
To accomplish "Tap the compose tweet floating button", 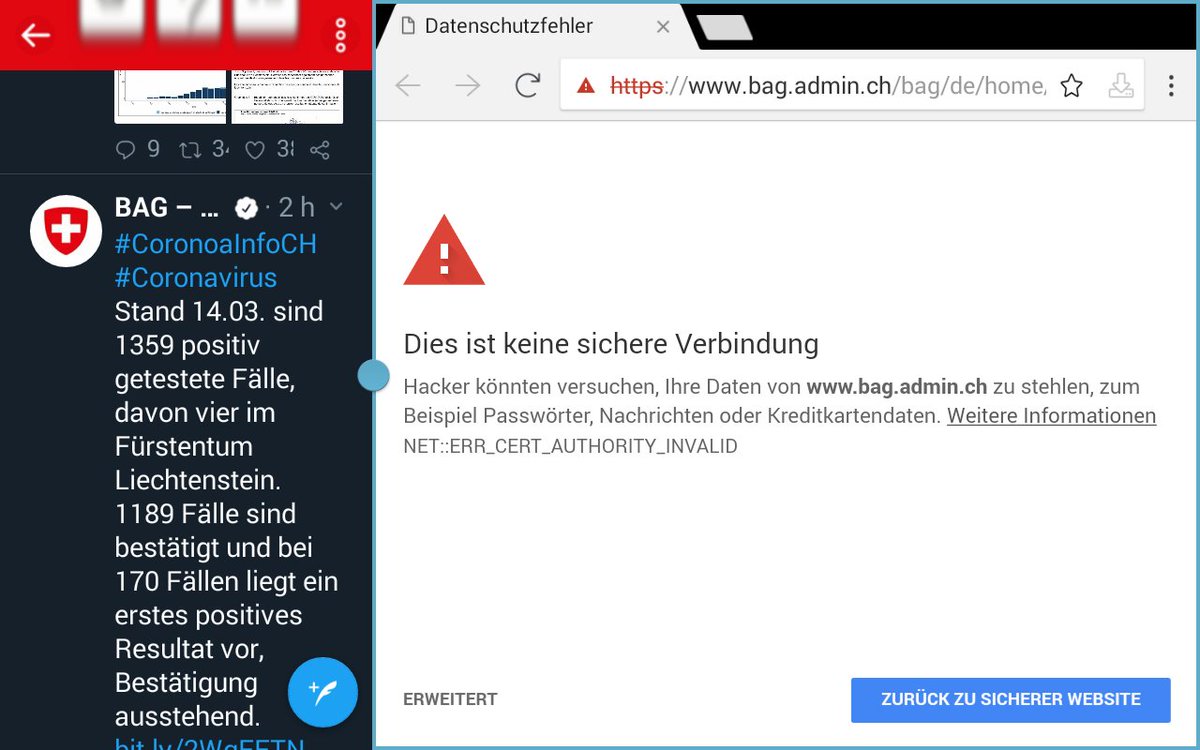I will tap(323, 692).
